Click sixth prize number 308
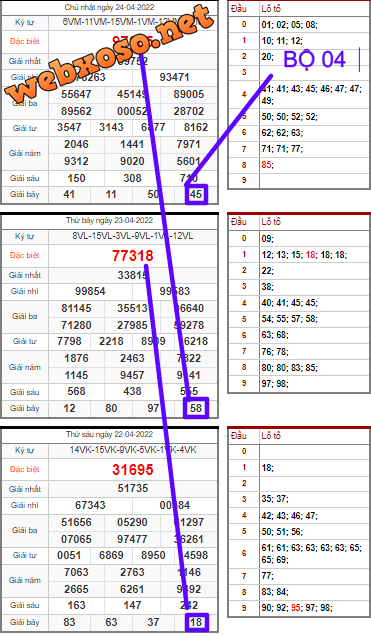Screen dimensions: 371x636 132,178
